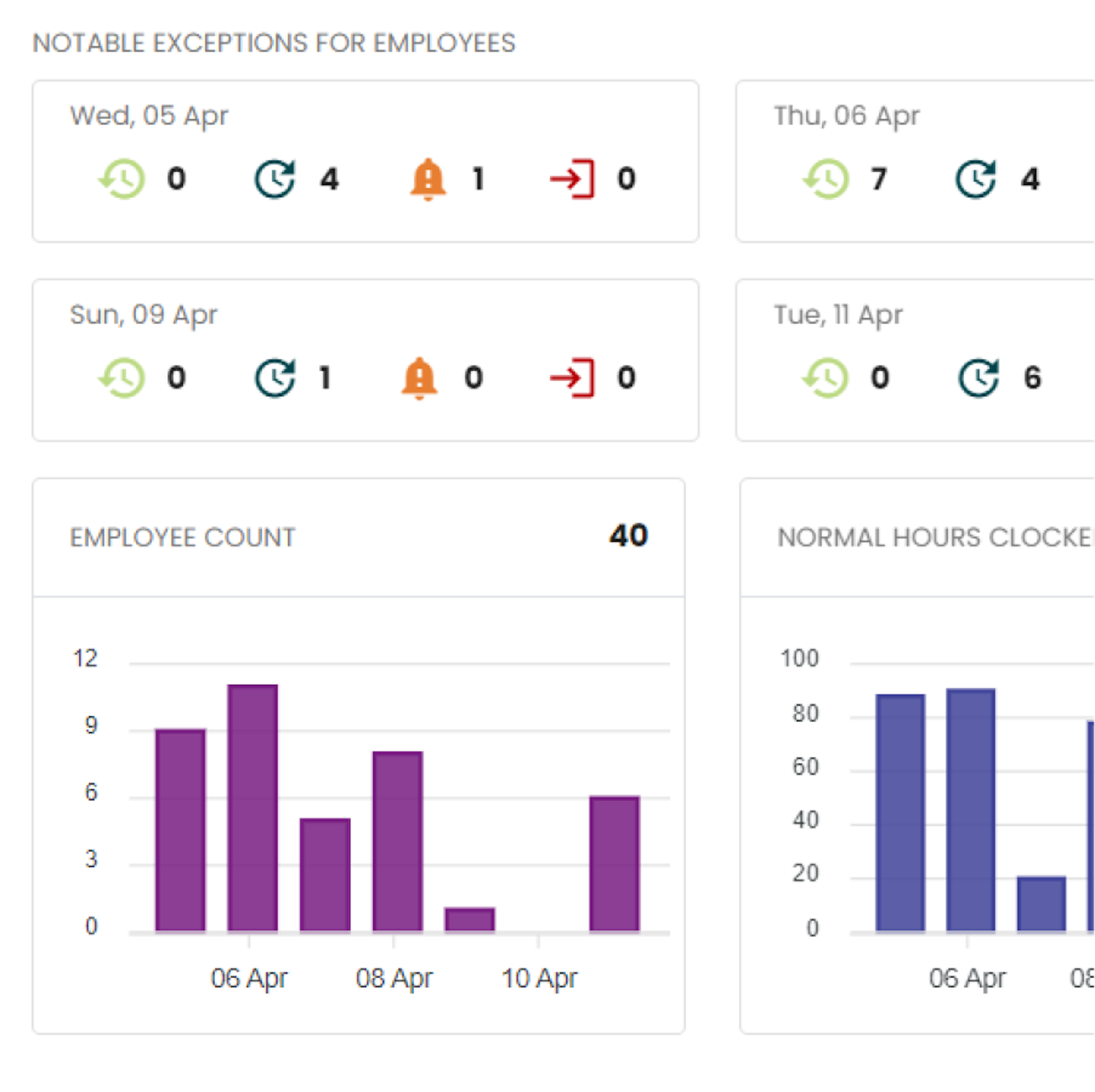Click the green clock count 7 on Thu, 06 Apr
1095x1092 pixels.
click(x=879, y=180)
